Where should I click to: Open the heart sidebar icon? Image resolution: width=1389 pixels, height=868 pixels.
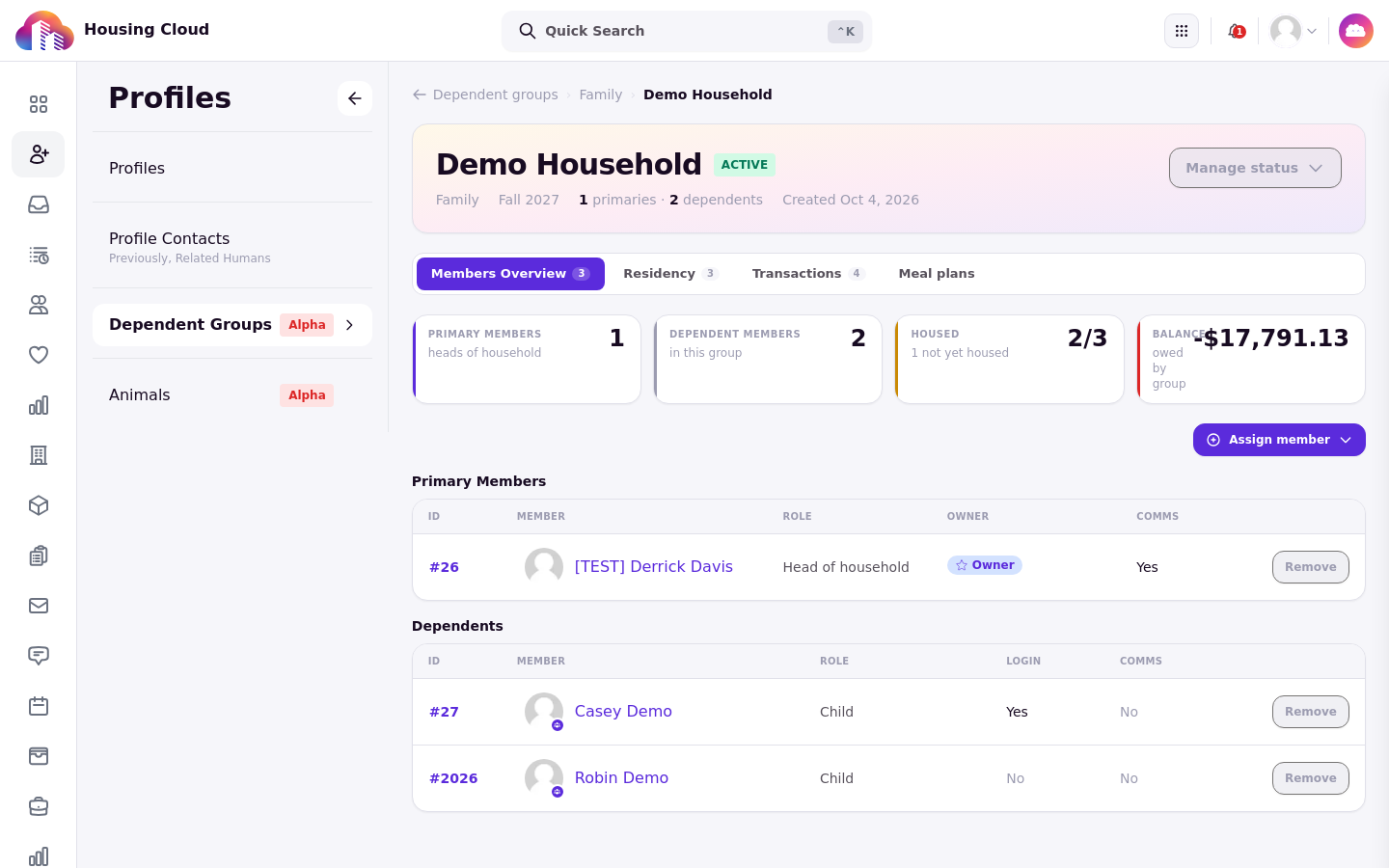coord(39,355)
